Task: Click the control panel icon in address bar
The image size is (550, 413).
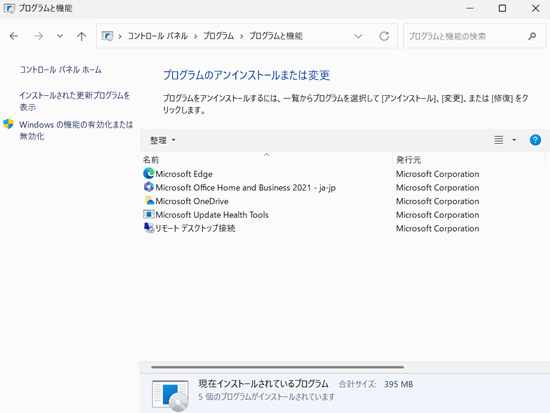Action: point(107,36)
